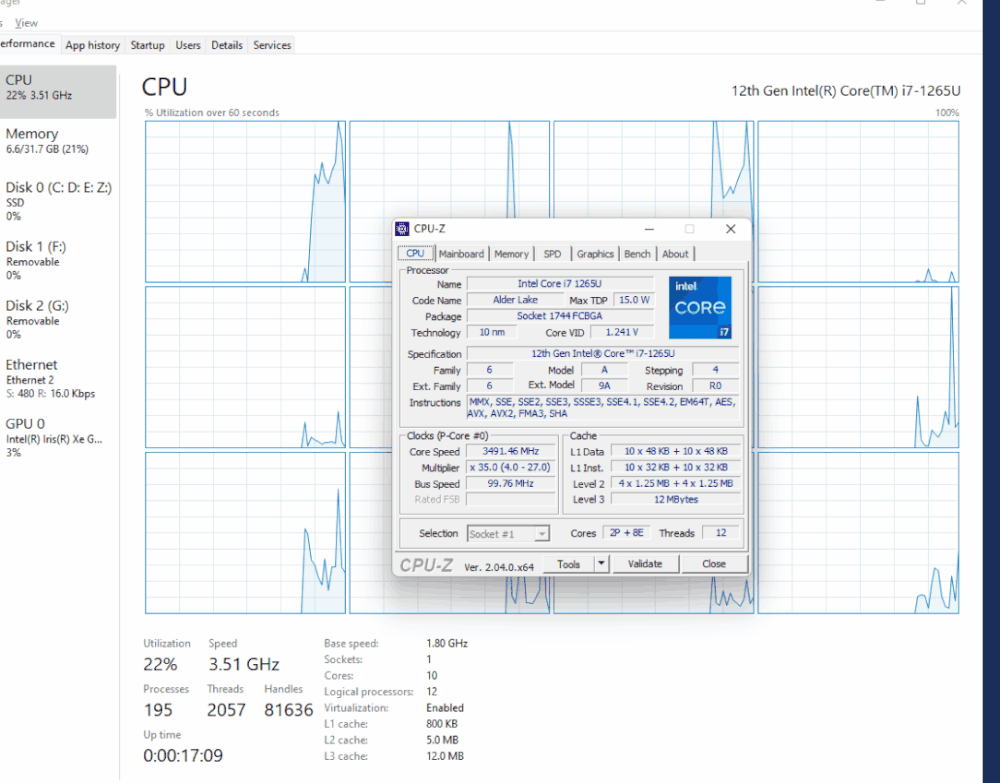Switch to App history tab in Task Manager

pyautogui.click(x=92, y=45)
